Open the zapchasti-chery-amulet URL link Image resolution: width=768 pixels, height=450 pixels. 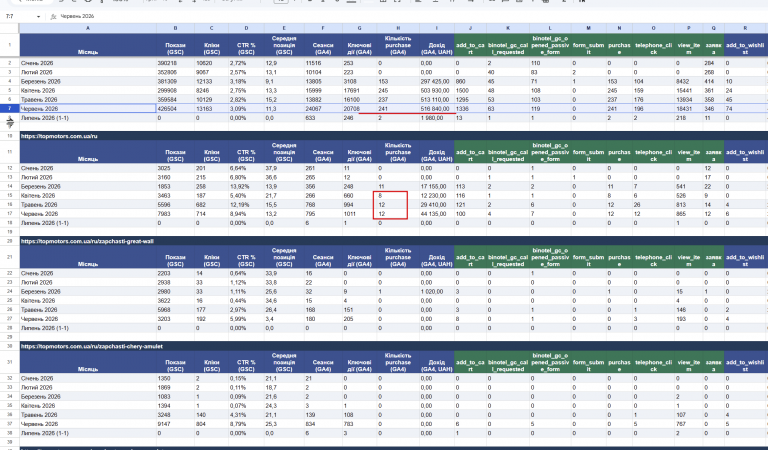pos(92,346)
